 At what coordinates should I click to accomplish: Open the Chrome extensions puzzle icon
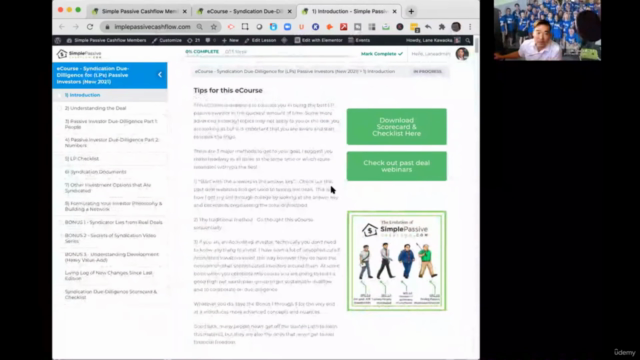(442, 27)
